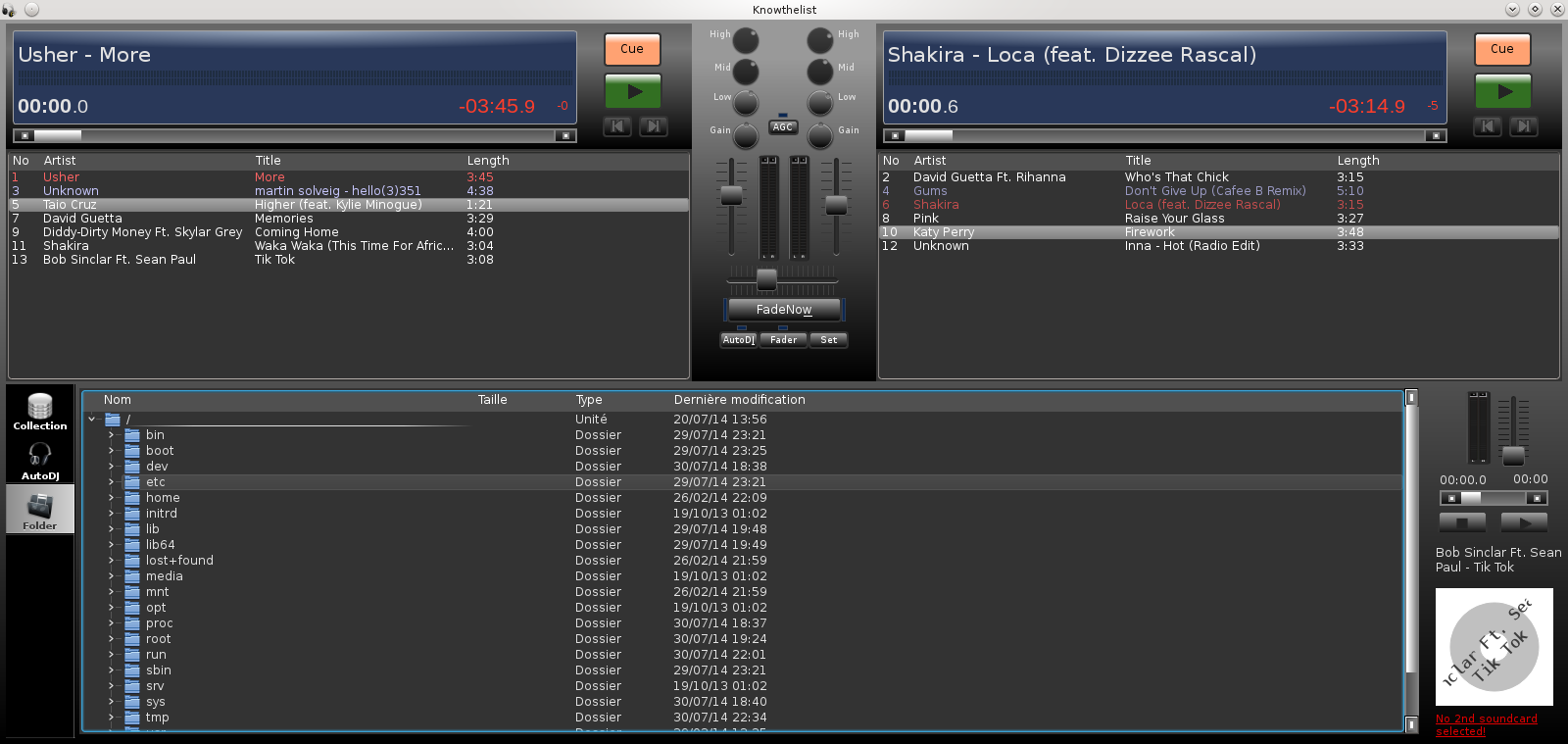This screenshot has width=1568, height=744.
Task: Collapse the root '/' folder
Action: pos(92,420)
